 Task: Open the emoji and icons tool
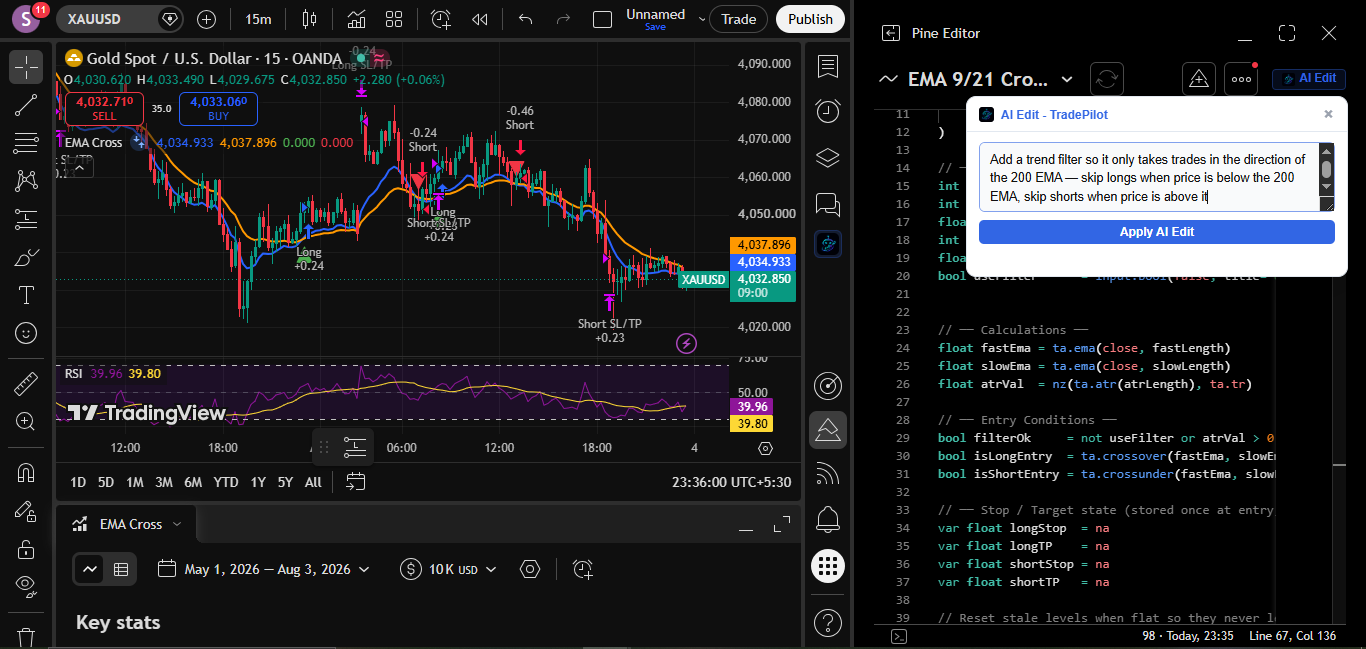26,333
